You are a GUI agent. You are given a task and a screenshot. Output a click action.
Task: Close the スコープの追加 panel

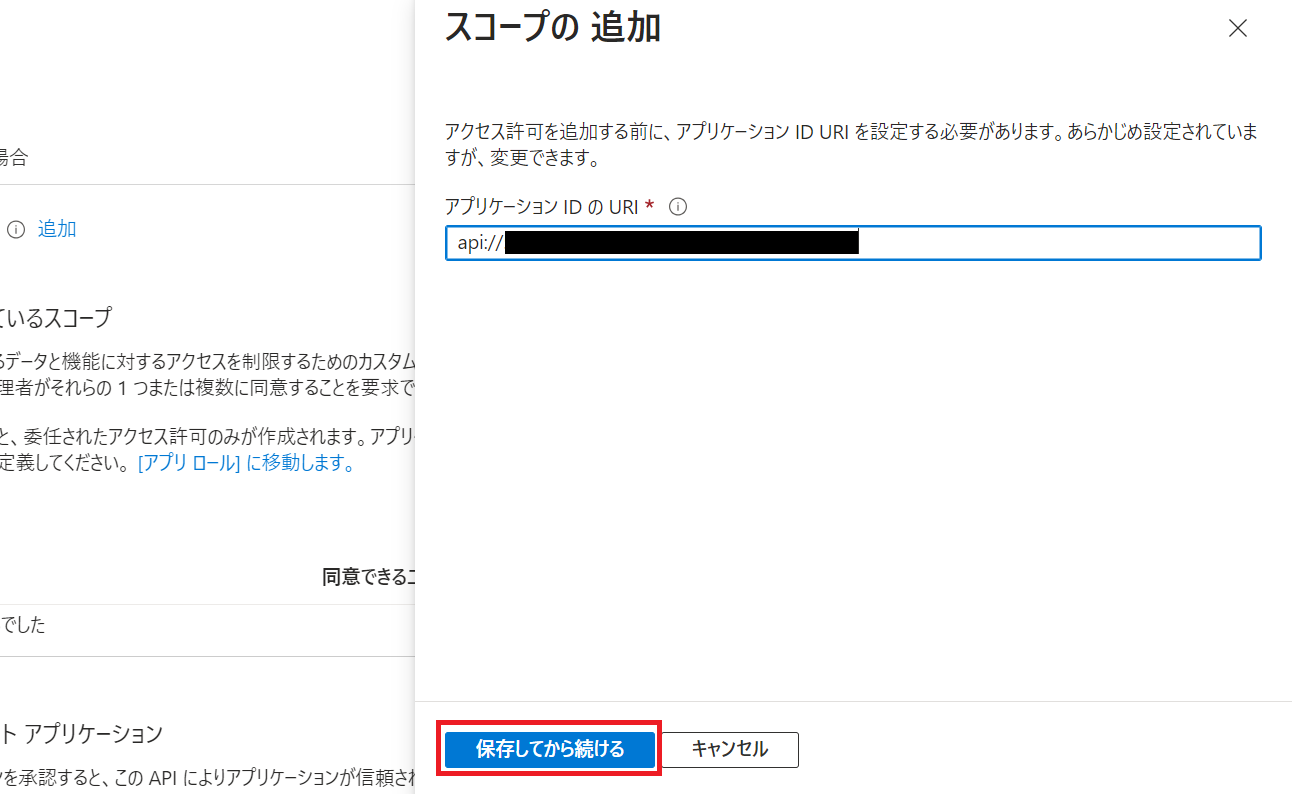coord(1238,28)
